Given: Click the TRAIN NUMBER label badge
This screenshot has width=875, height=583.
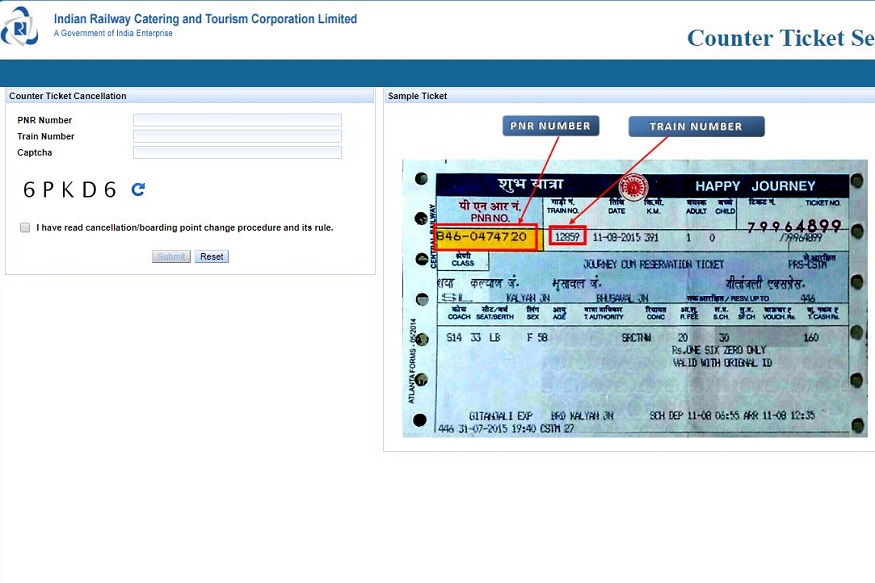Looking at the screenshot, I should coord(696,126).
